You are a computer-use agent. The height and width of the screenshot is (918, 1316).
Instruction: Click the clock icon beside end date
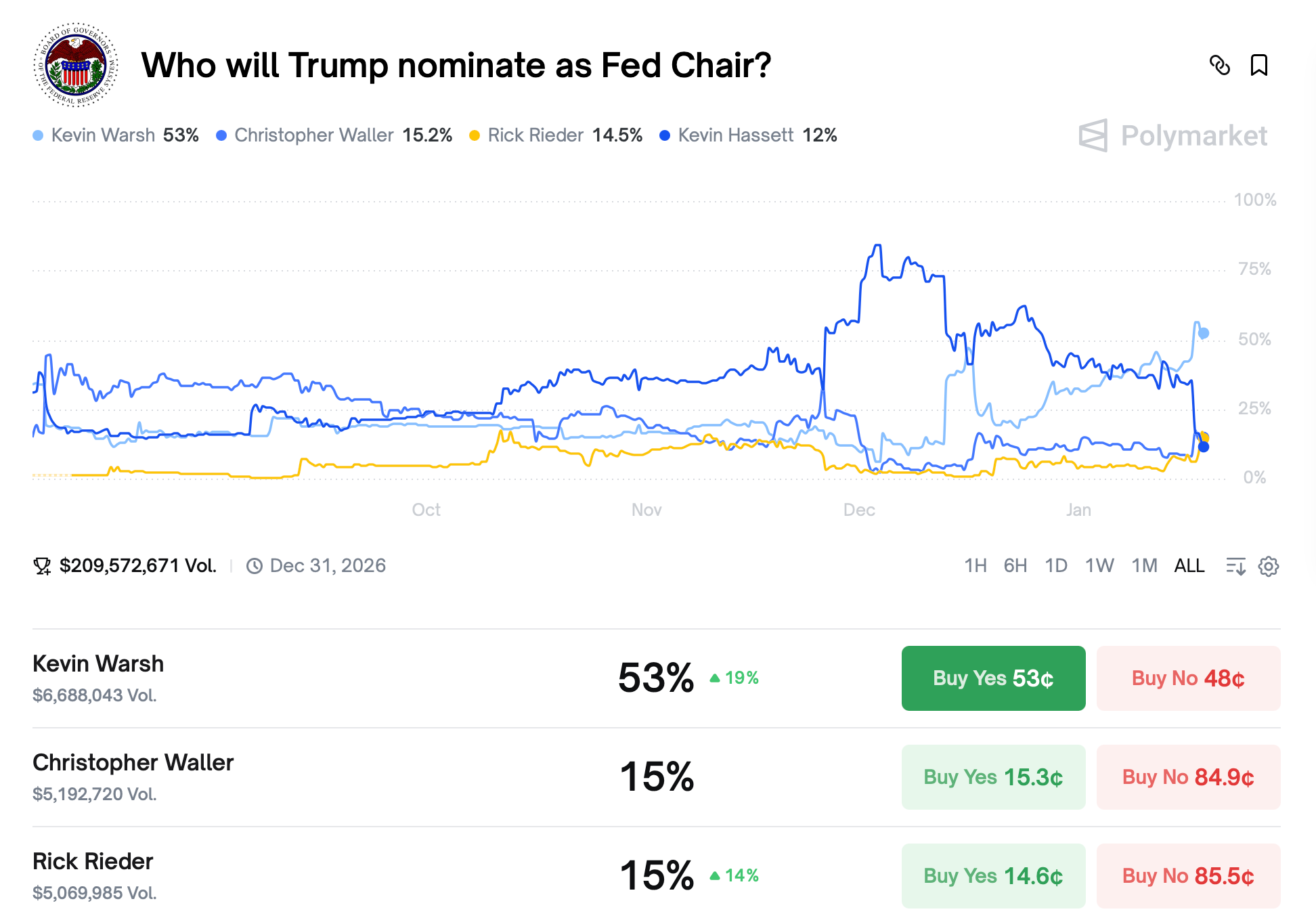(x=255, y=566)
